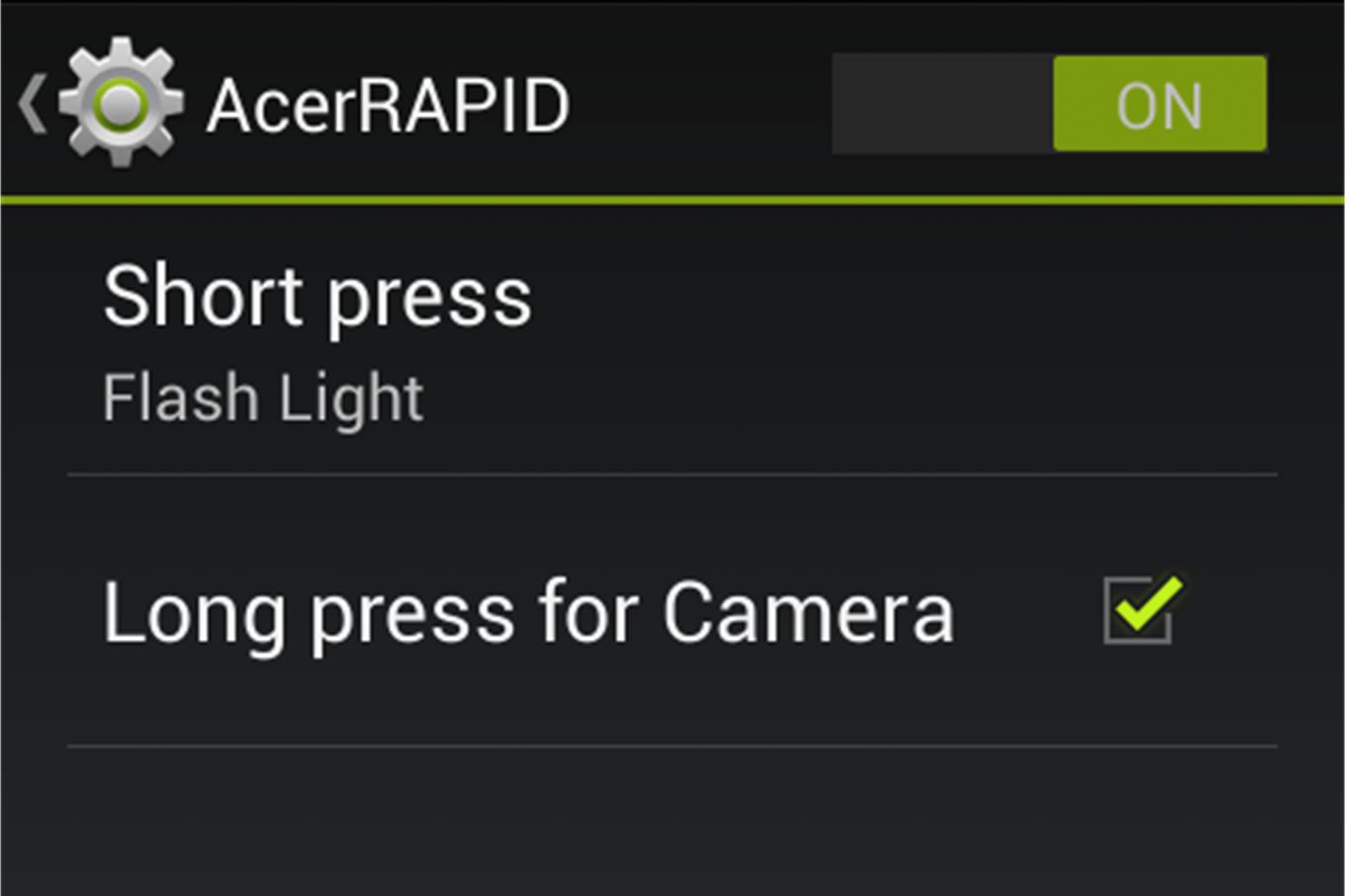Turn off the AcerRAPID switch

(1049, 104)
